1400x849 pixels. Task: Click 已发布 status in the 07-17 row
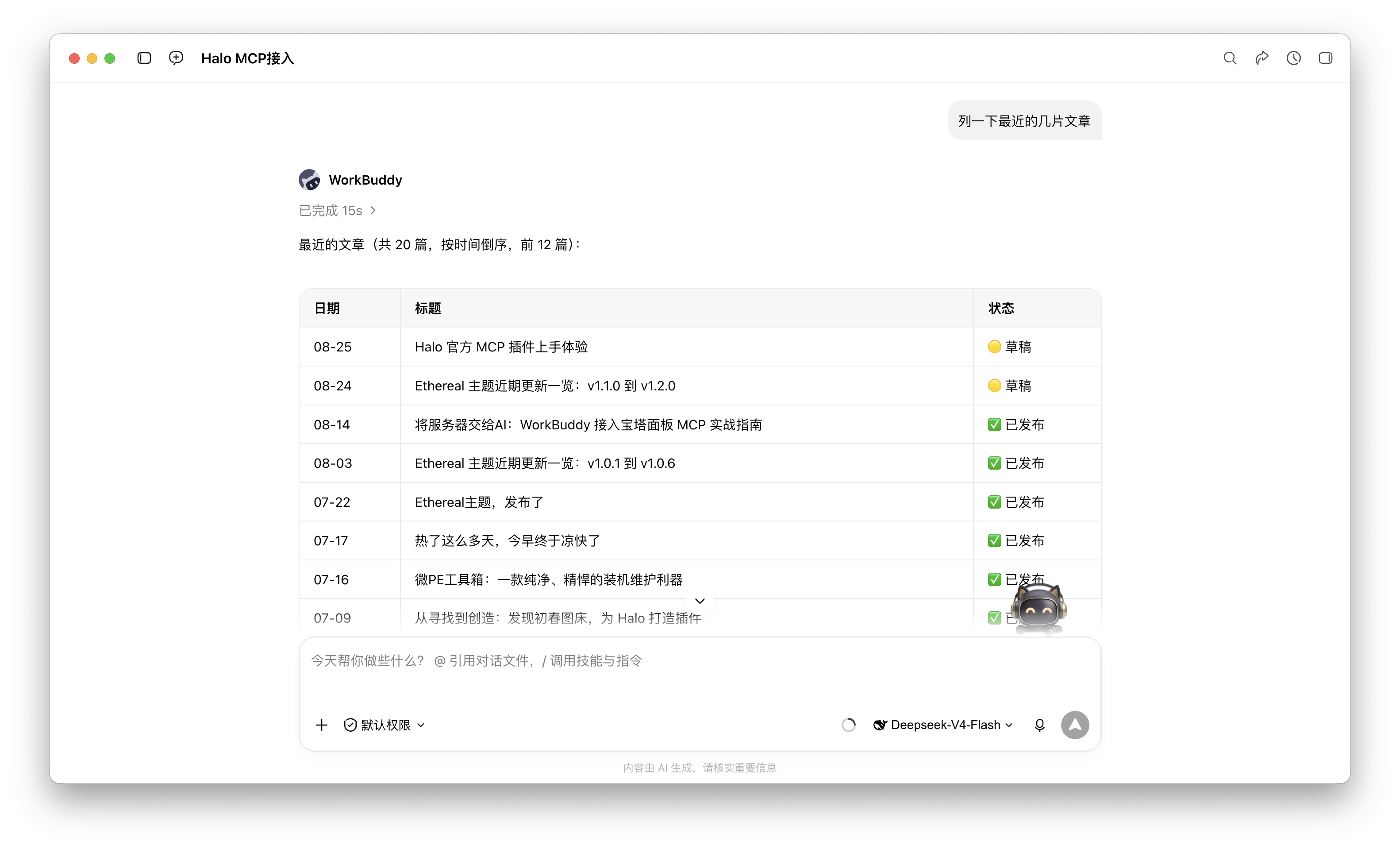click(1016, 541)
